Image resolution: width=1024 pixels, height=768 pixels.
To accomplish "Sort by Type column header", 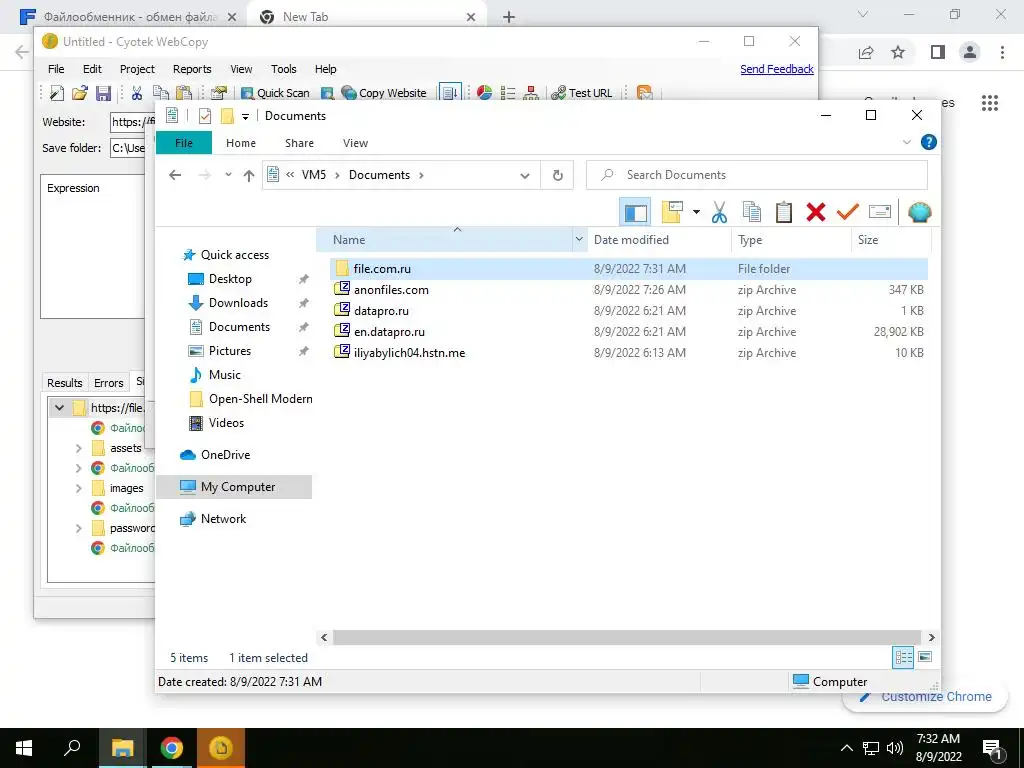I will coord(792,240).
